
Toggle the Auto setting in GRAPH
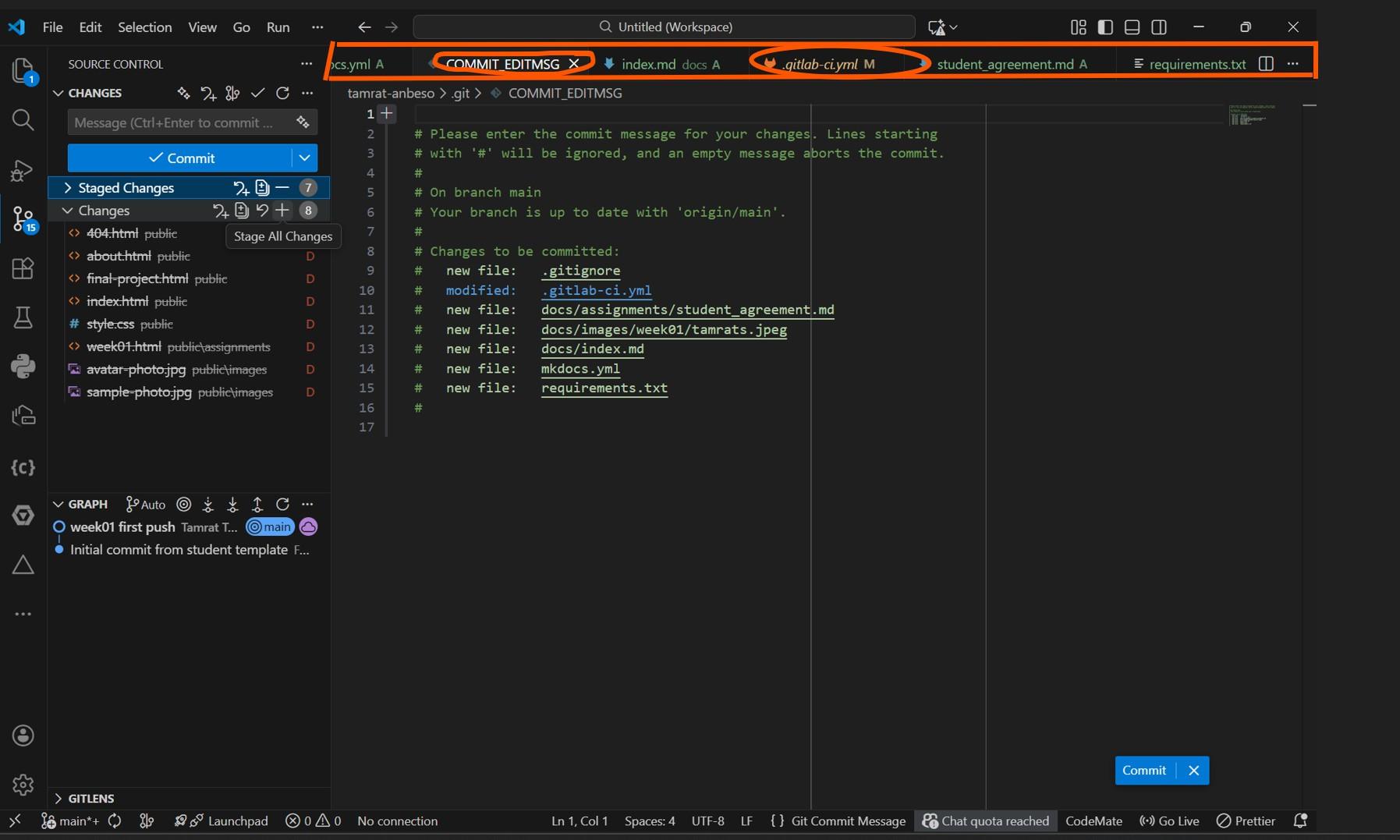click(146, 504)
